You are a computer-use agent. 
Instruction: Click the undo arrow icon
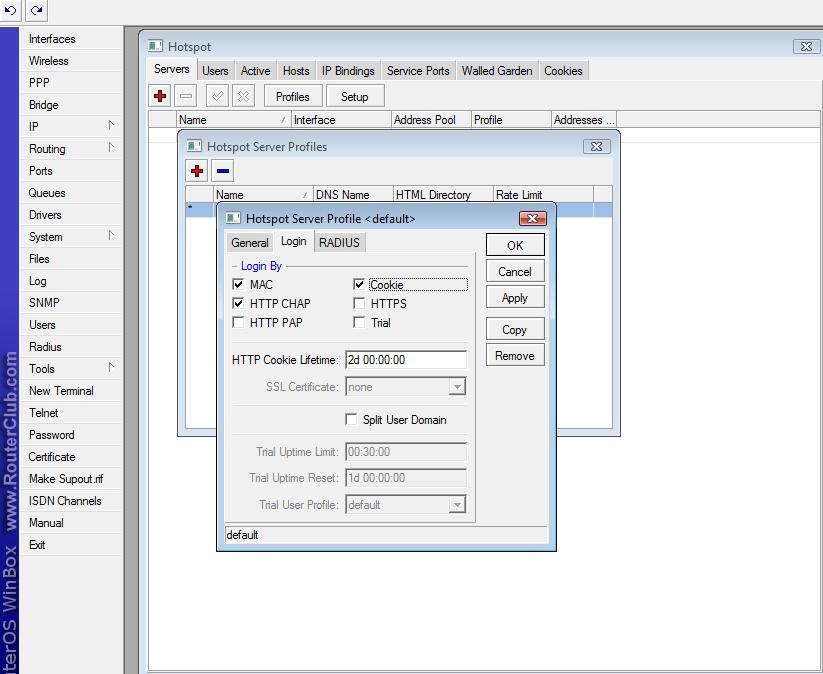click(10, 10)
